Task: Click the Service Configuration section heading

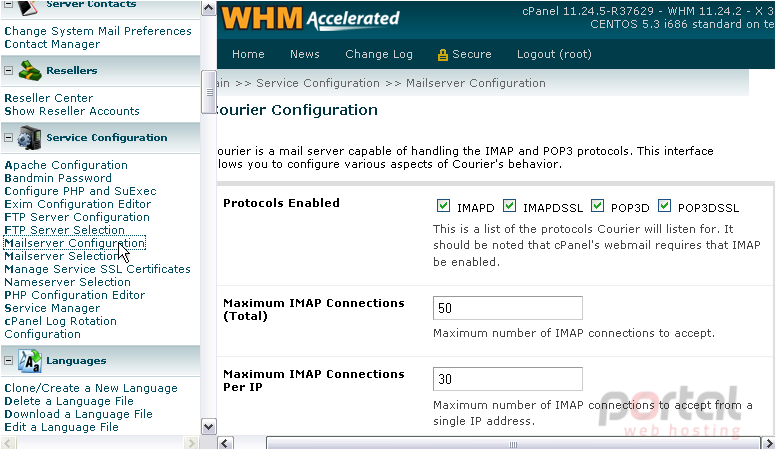Action: [106, 138]
